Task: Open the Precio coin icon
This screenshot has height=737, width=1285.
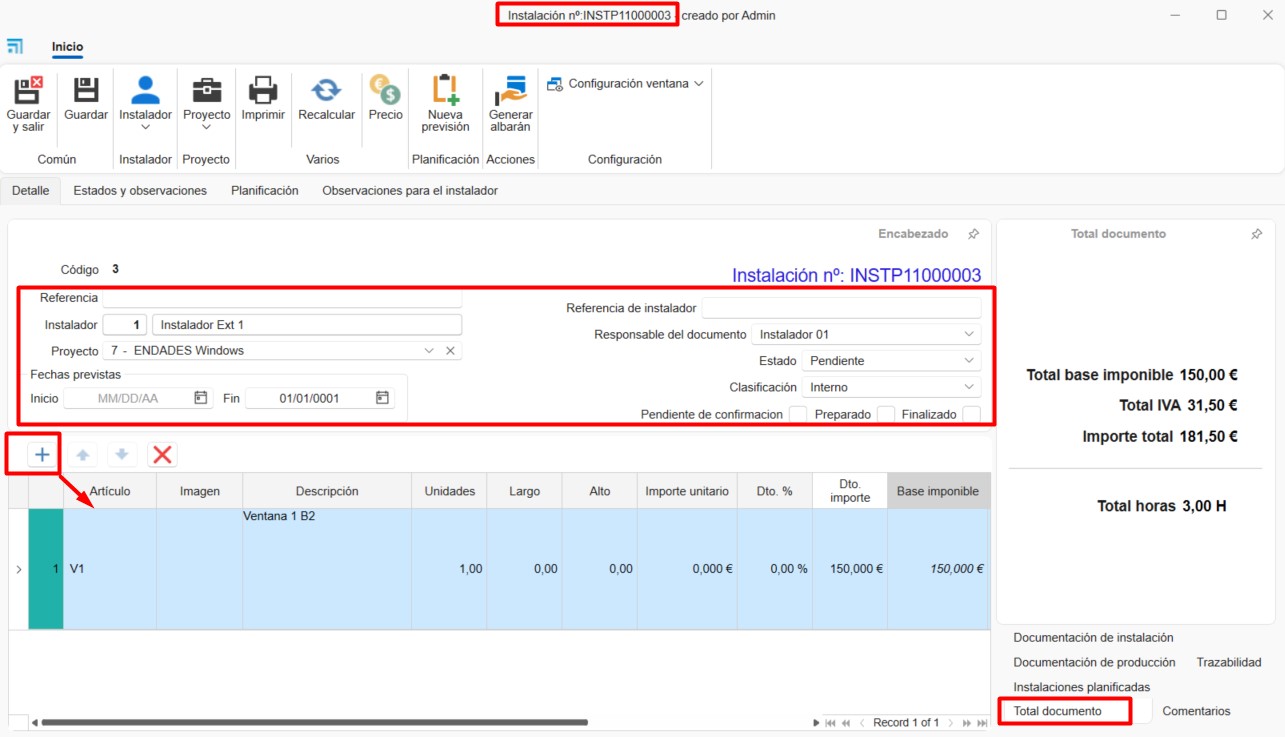Action: pyautogui.click(x=385, y=91)
